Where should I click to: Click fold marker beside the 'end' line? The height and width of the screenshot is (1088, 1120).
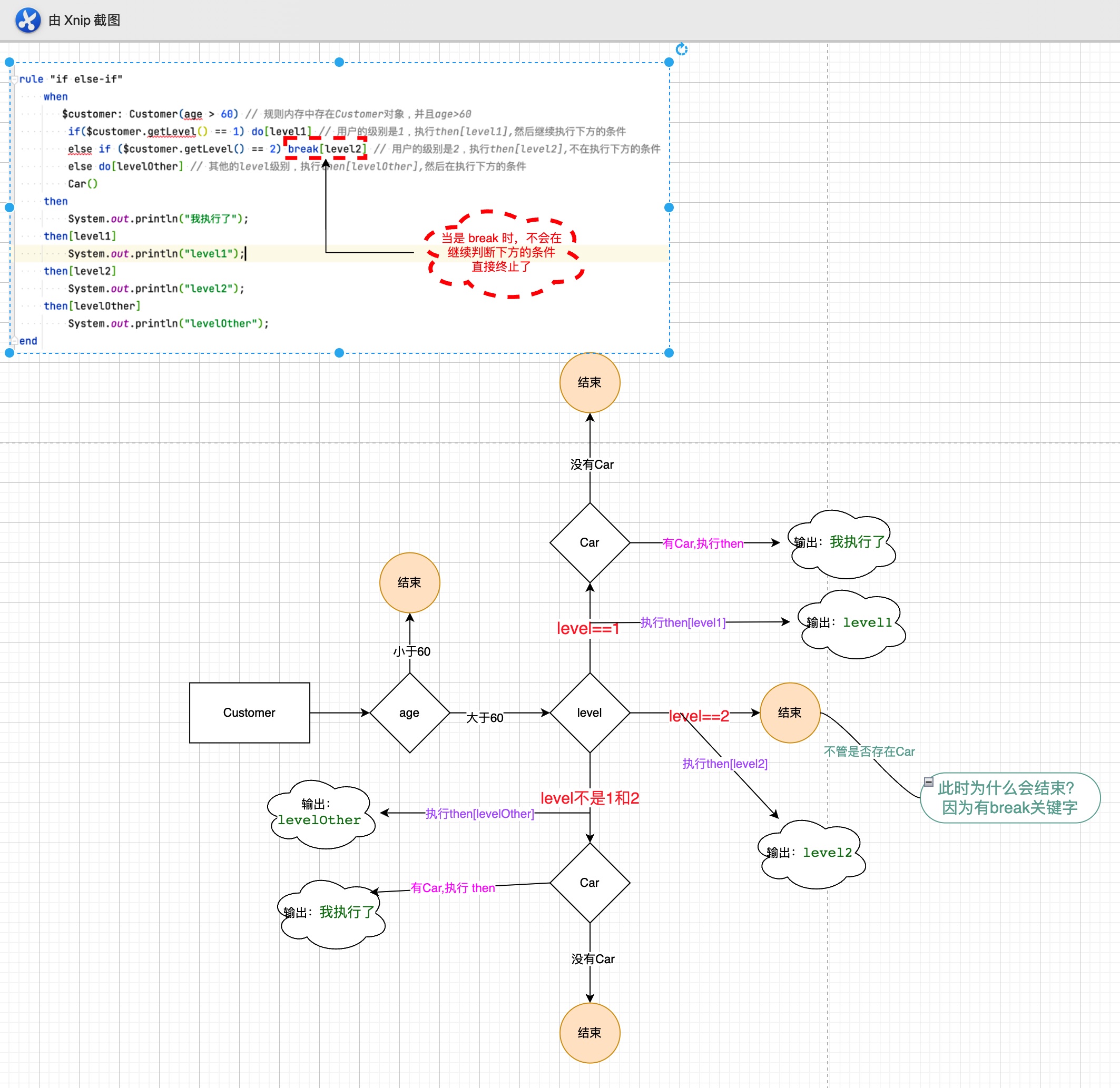(x=14, y=341)
